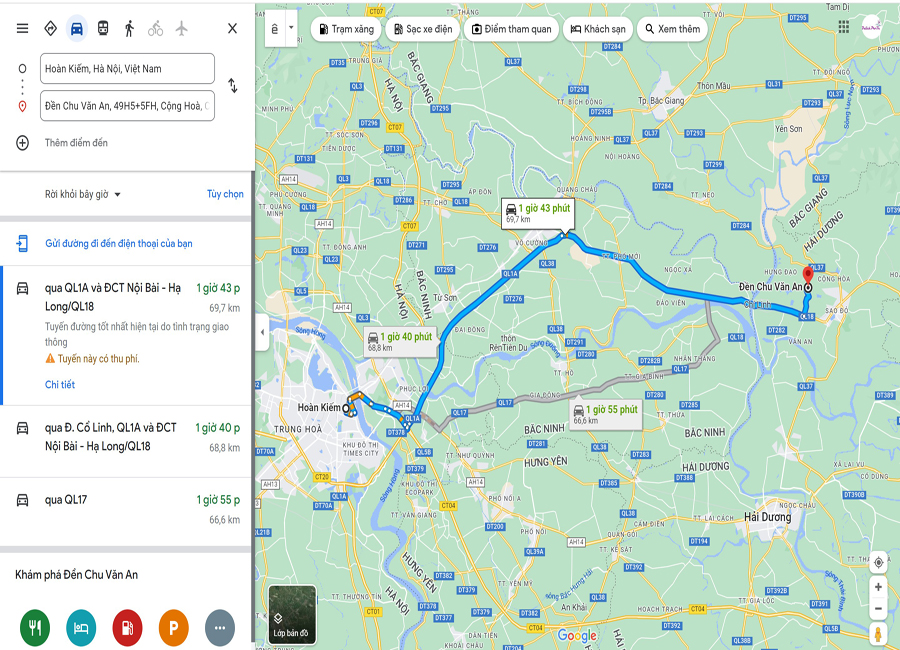Select the public transit mode icon

[103, 28]
